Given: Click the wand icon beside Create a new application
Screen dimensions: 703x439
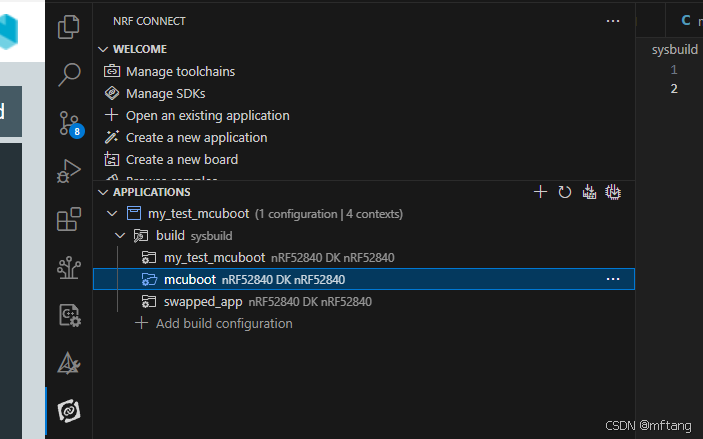Looking at the screenshot, I should coord(112,137).
